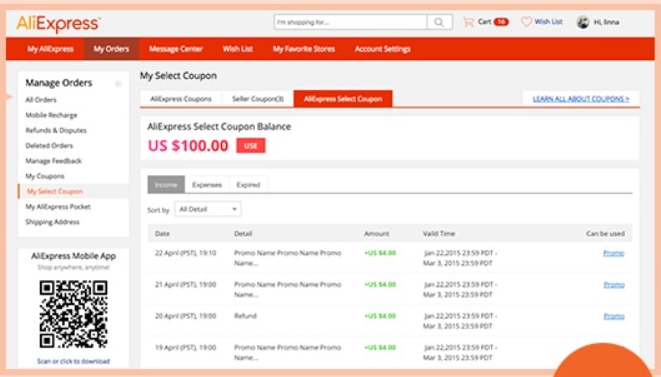Image resolution: width=661 pixels, height=377 pixels.
Task: Select AliExpress Select Coupon tab
Action: pyautogui.click(x=343, y=99)
